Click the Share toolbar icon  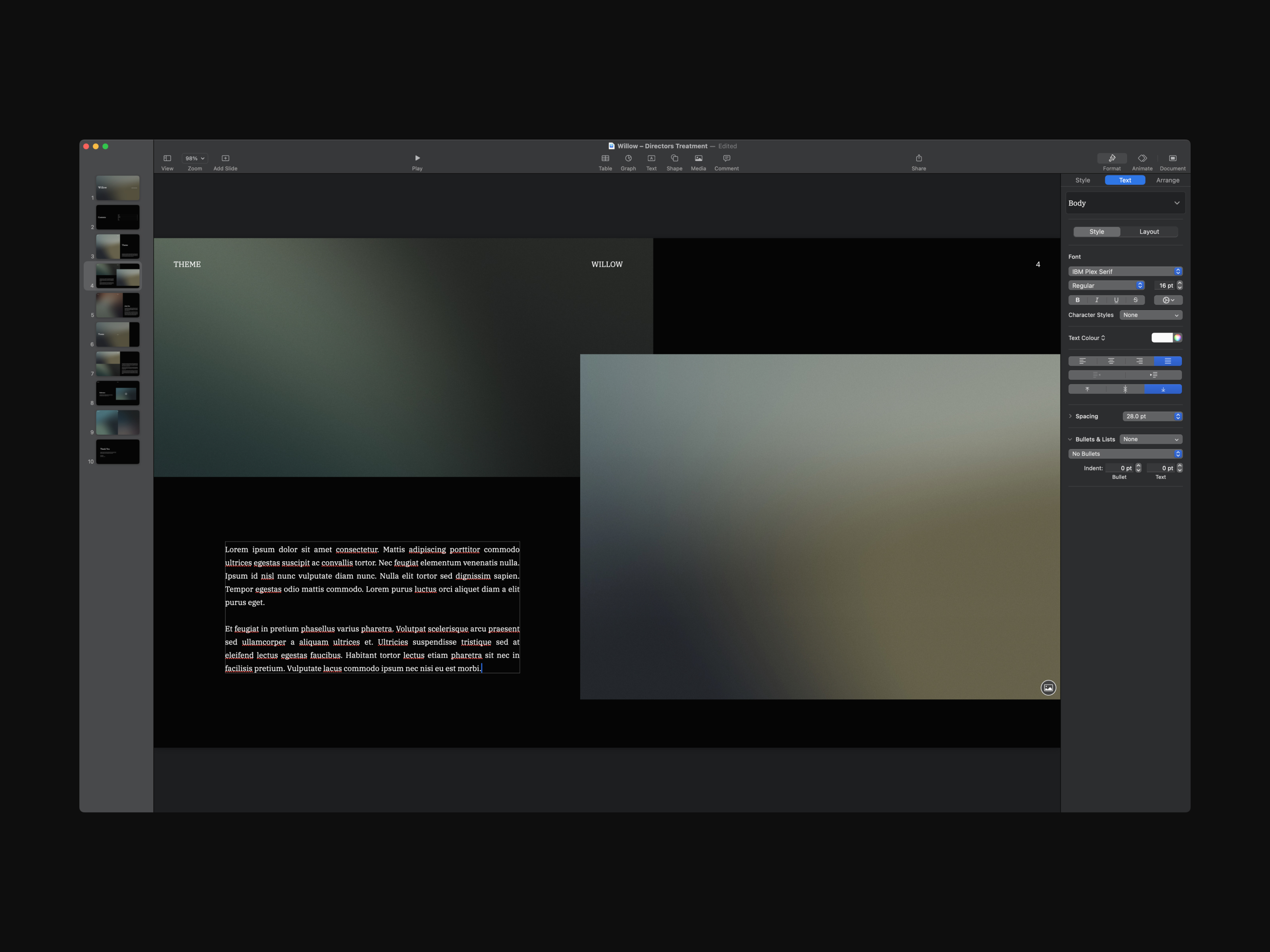(919, 158)
